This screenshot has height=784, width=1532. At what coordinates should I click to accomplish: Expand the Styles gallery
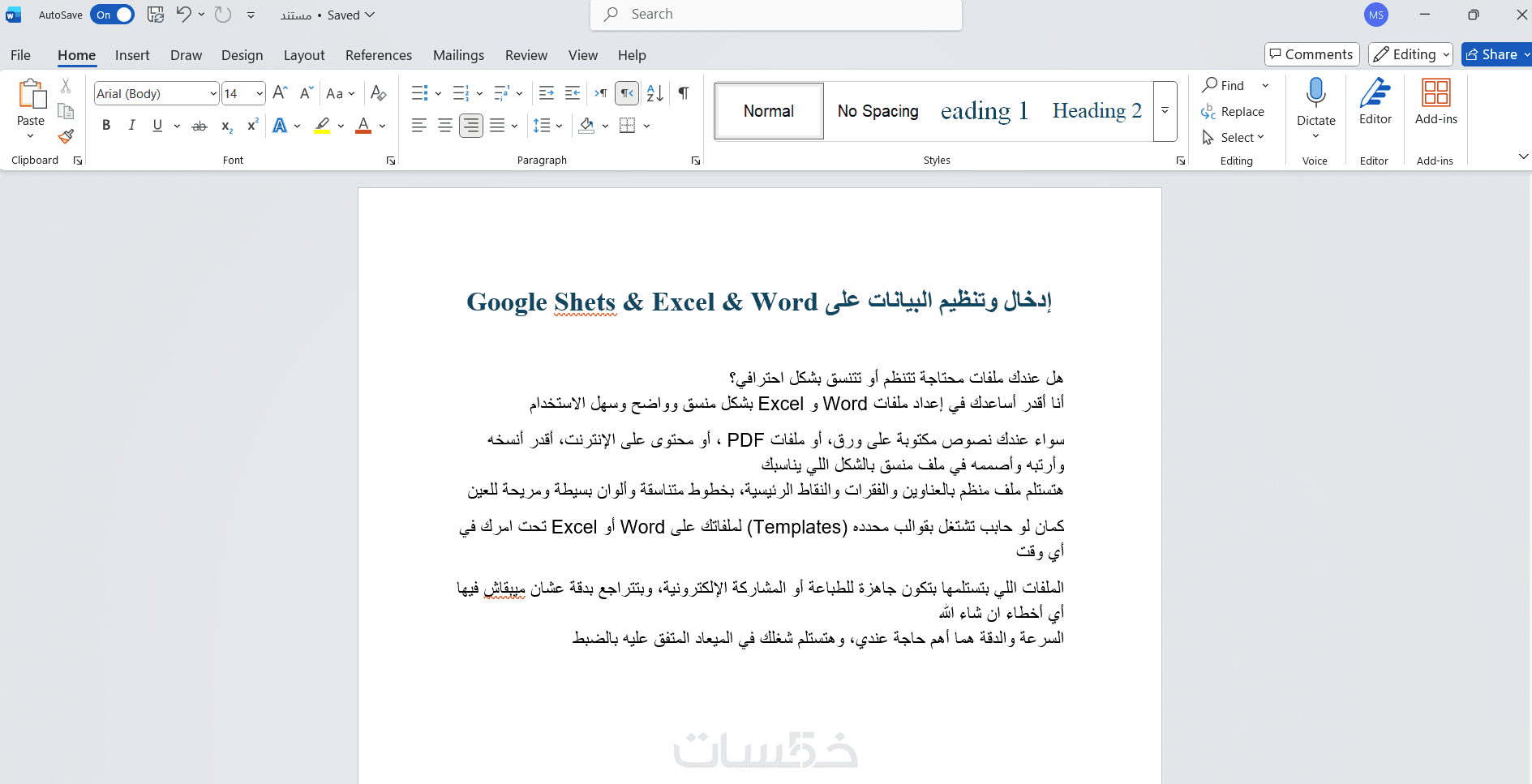pos(1165,111)
